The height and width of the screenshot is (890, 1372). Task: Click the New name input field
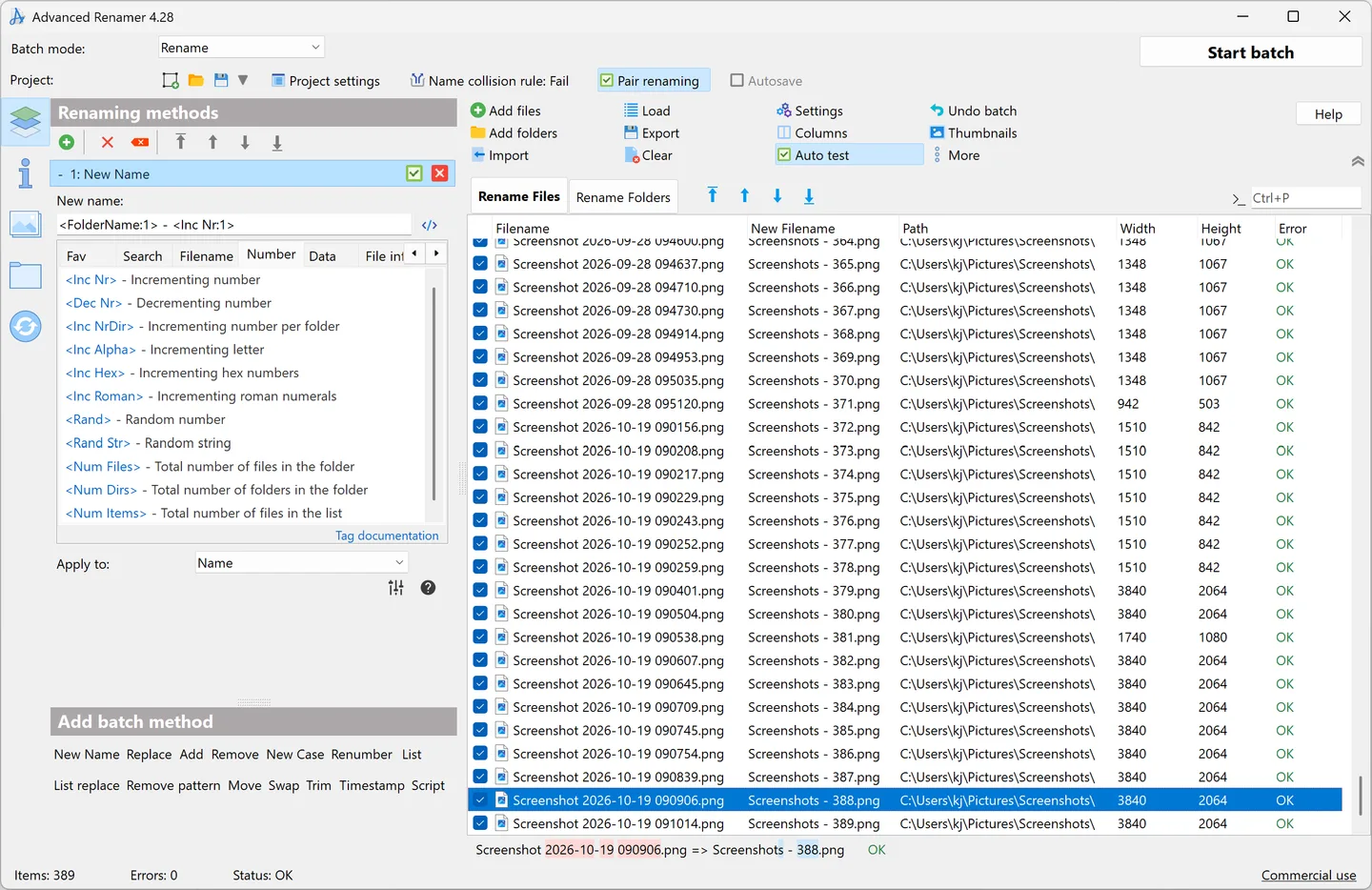[234, 225]
